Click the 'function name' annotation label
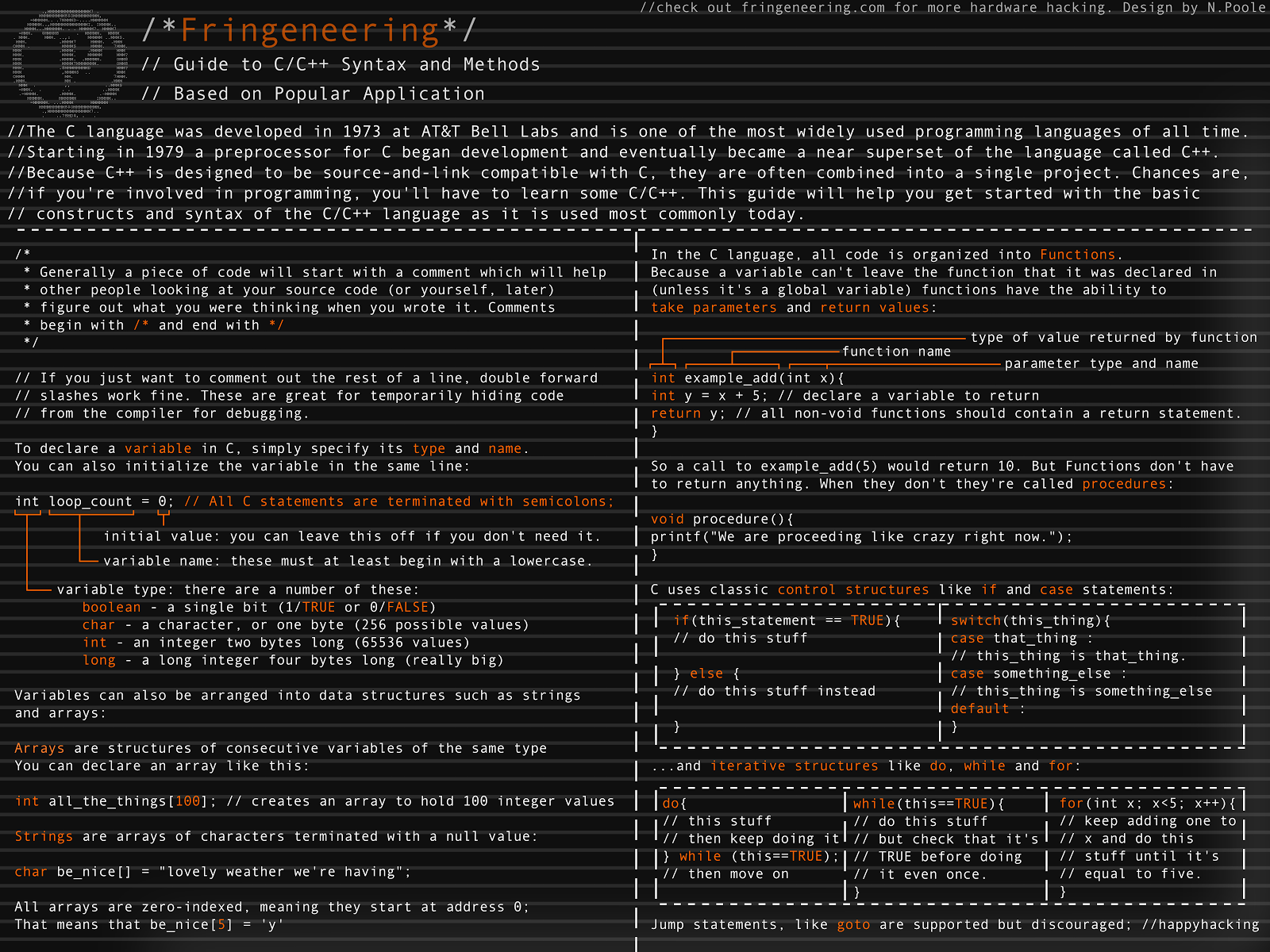The image size is (1270, 952). tap(895, 351)
